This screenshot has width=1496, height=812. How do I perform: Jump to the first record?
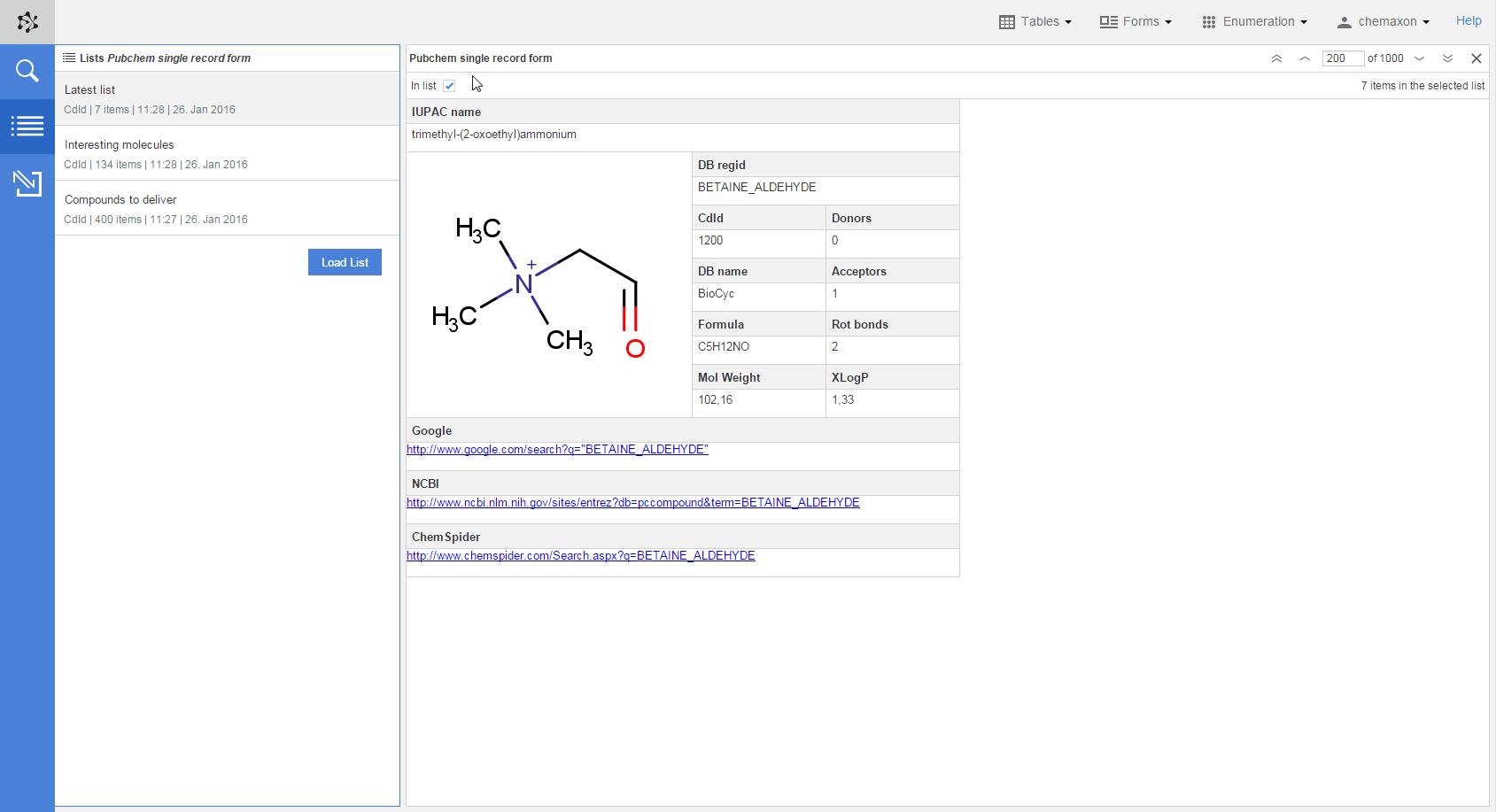coord(1276,58)
